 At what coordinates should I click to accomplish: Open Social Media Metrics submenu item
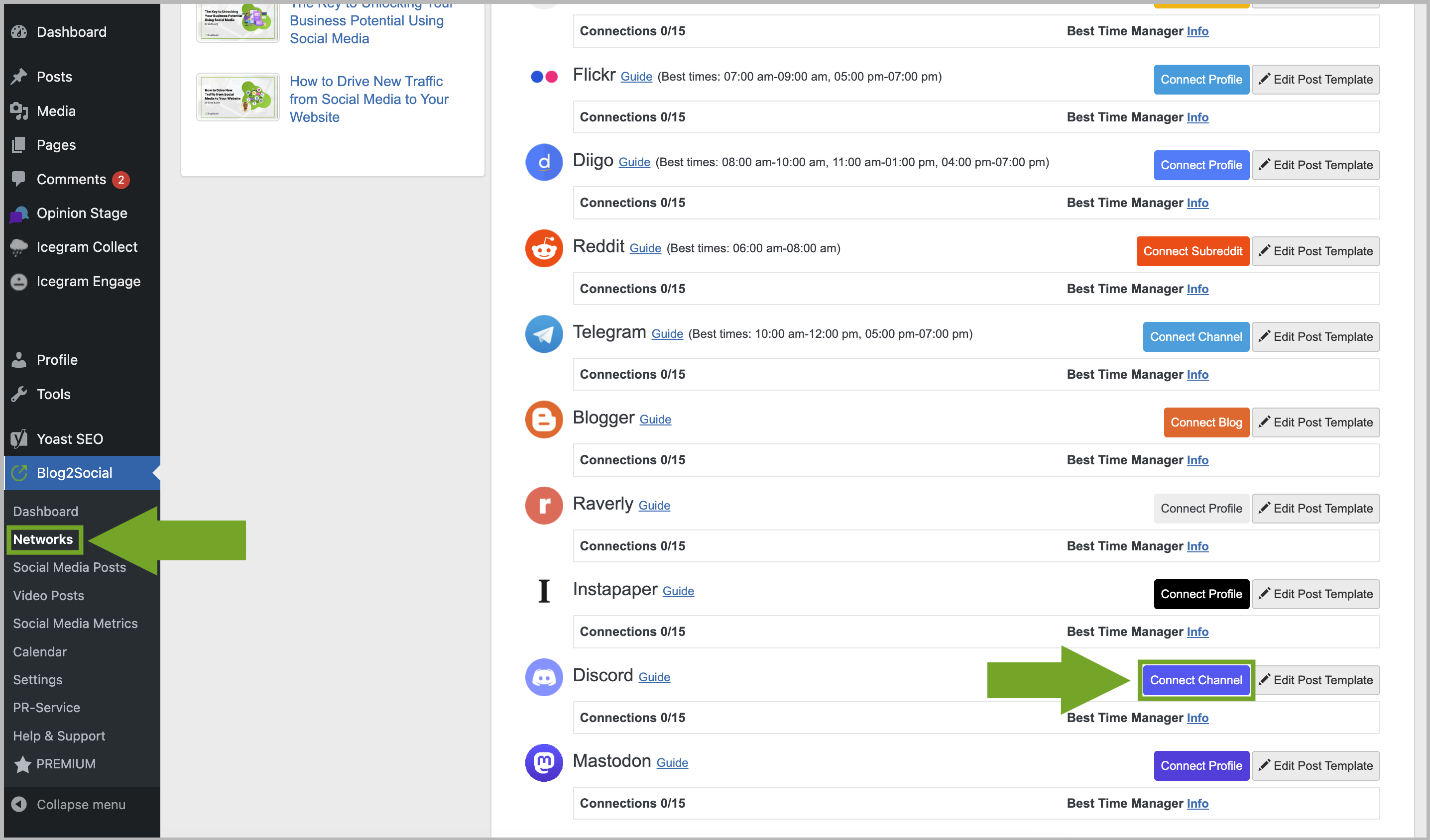coord(75,624)
